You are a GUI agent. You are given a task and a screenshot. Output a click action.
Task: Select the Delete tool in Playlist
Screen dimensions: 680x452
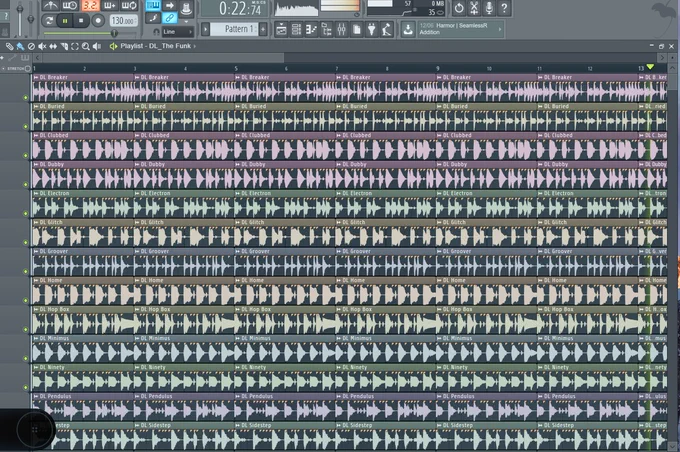(x=31, y=46)
